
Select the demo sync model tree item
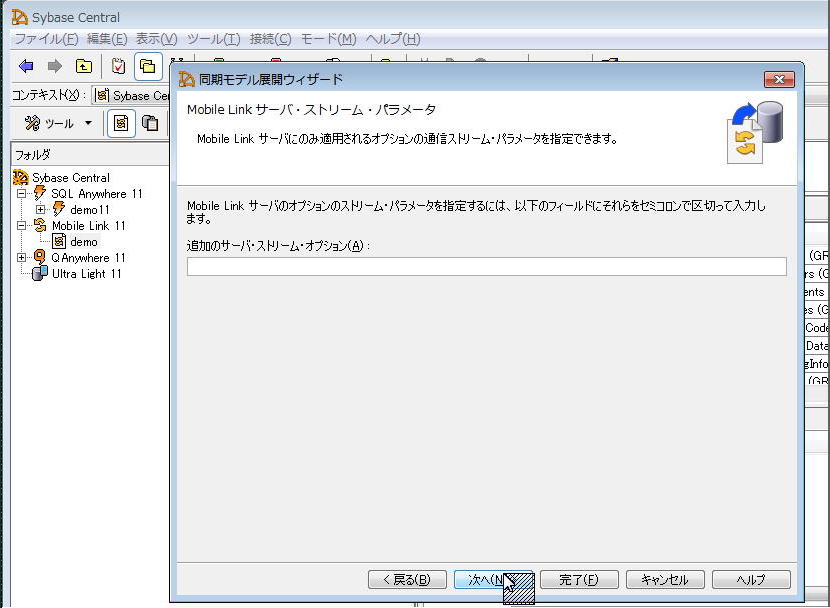[84, 241]
